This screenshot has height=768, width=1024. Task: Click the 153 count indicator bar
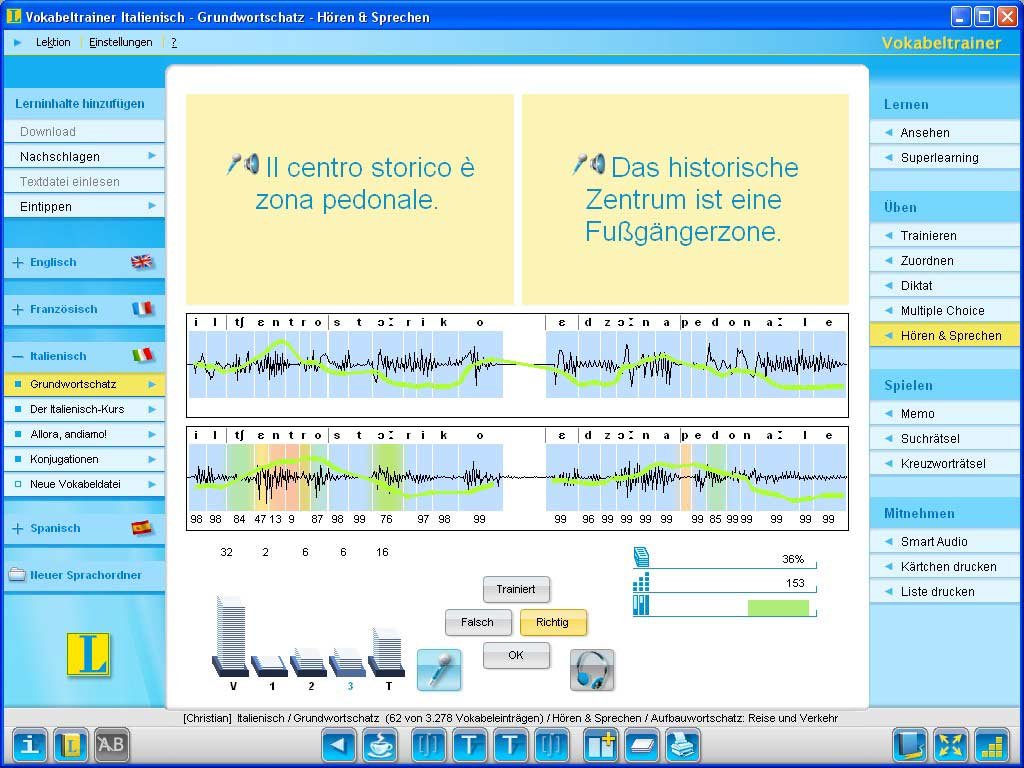(x=724, y=583)
